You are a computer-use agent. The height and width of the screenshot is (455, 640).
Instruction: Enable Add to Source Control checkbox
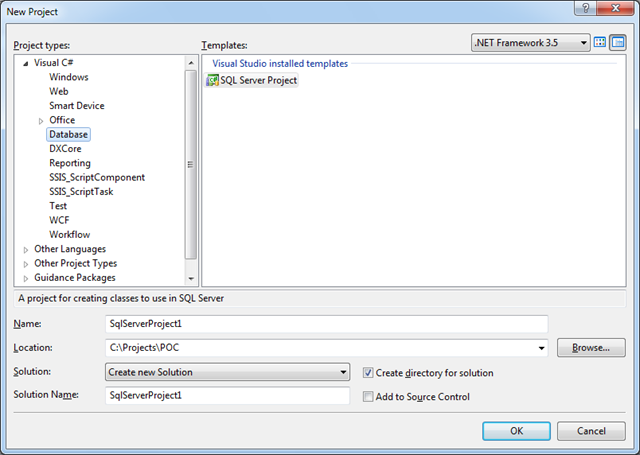click(369, 396)
